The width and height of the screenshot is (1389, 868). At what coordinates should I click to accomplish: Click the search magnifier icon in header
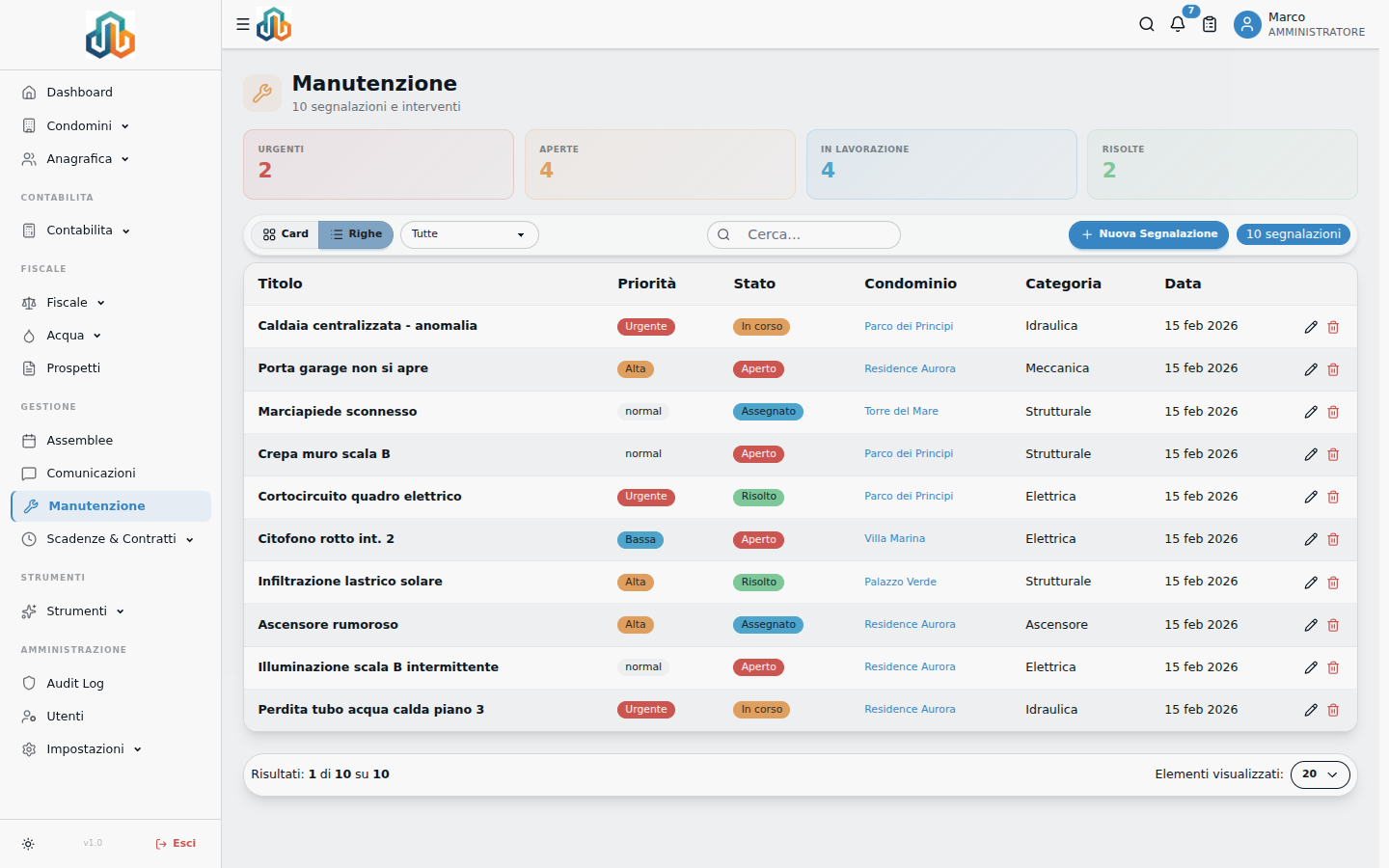point(1147,24)
